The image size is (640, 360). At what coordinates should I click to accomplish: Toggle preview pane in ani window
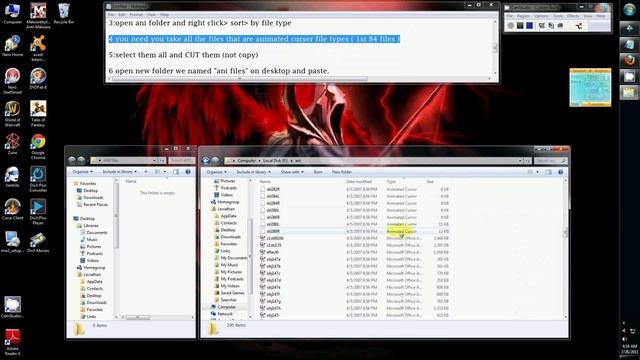(x=549, y=172)
